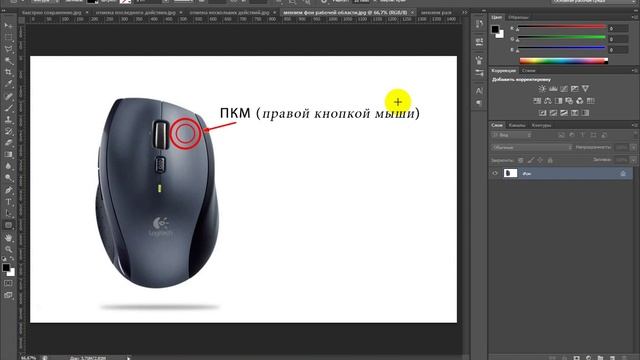Change screen mode via toolbox icon
The image size is (640, 360).
pos(8,295)
